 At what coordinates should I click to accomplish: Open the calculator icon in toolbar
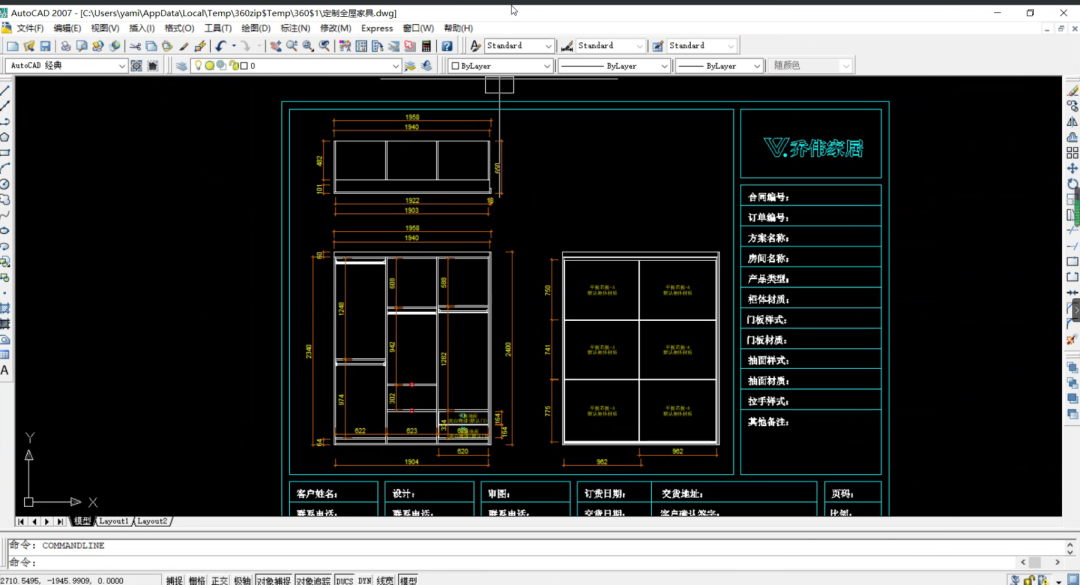(x=427, y=46)
